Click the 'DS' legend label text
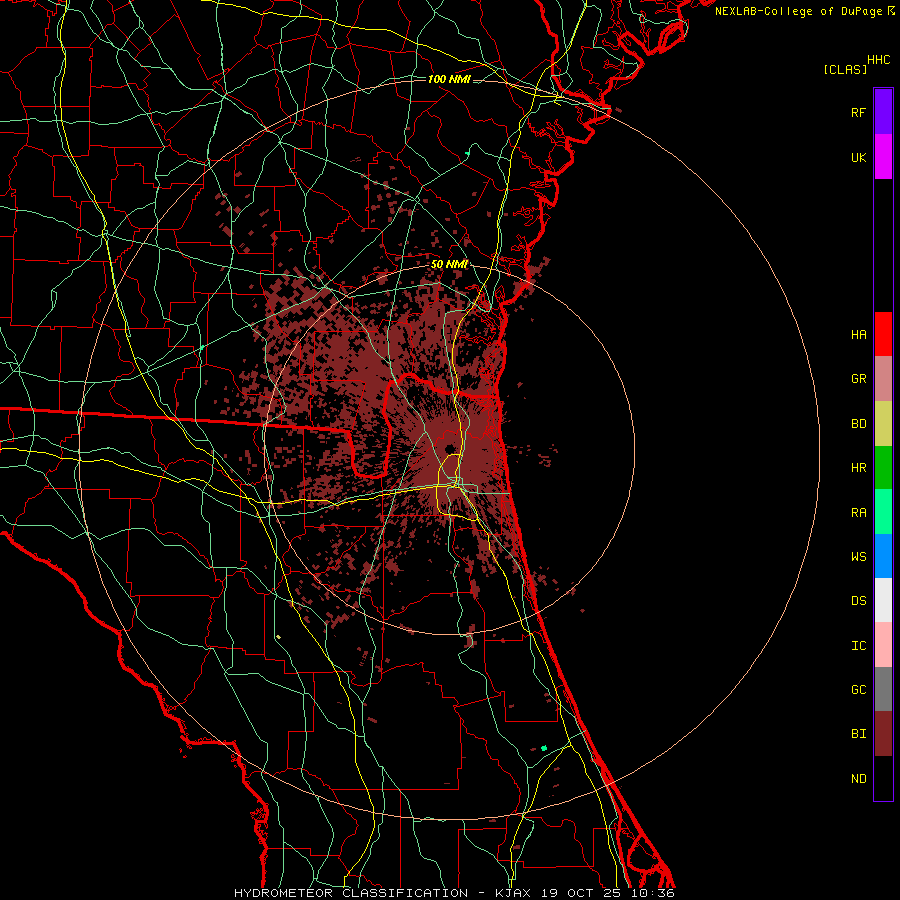The width and height of the screenshot is (900, 900). click(858, 601)
